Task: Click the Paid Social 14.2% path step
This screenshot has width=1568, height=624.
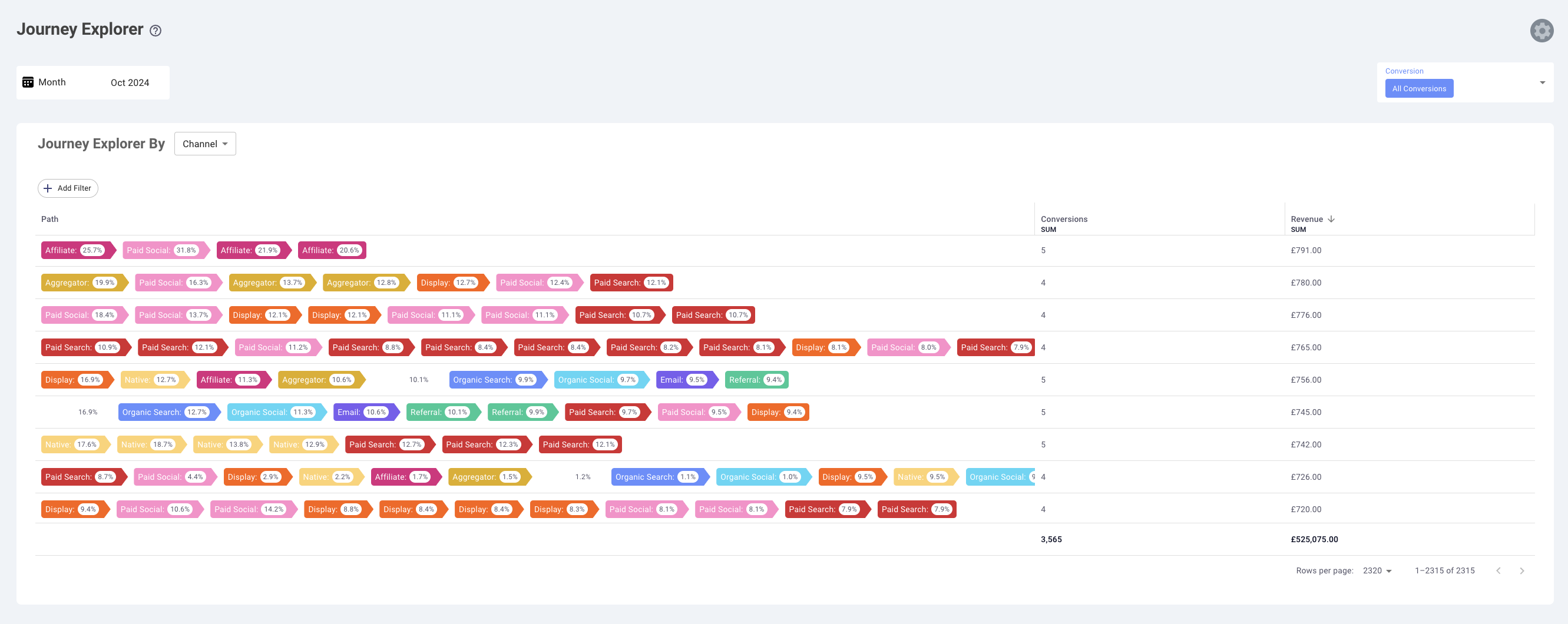Action: 254,510
